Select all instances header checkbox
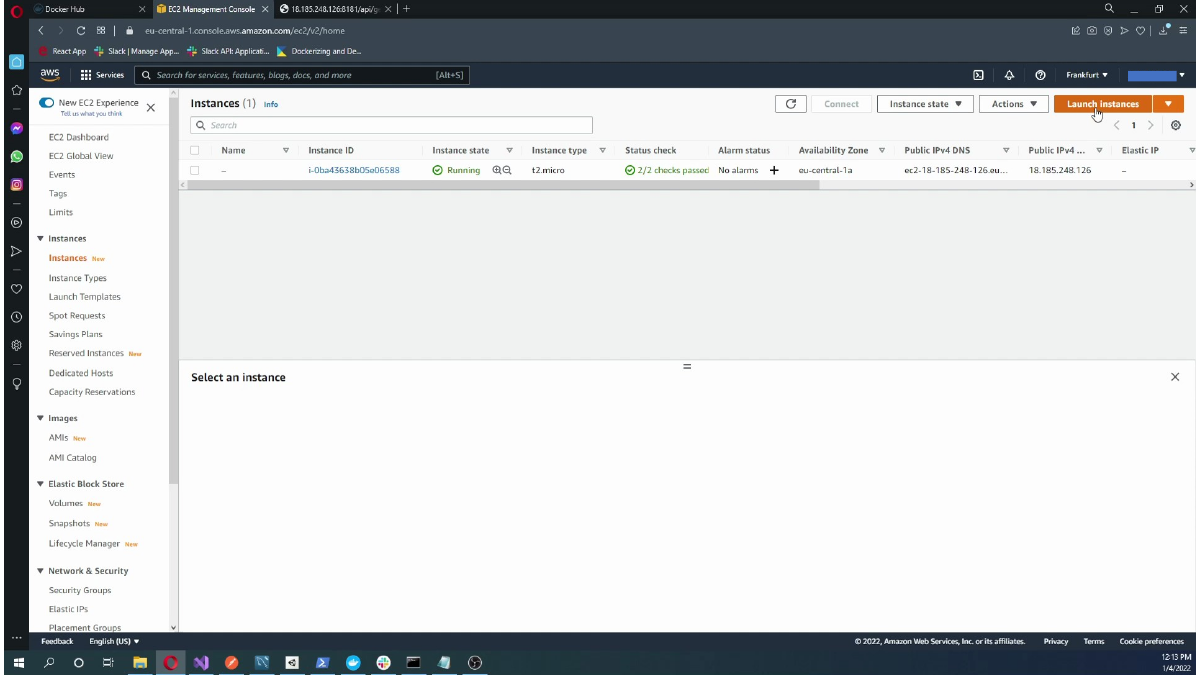This screenshot has width=1201, height=675. coord(195,150)
